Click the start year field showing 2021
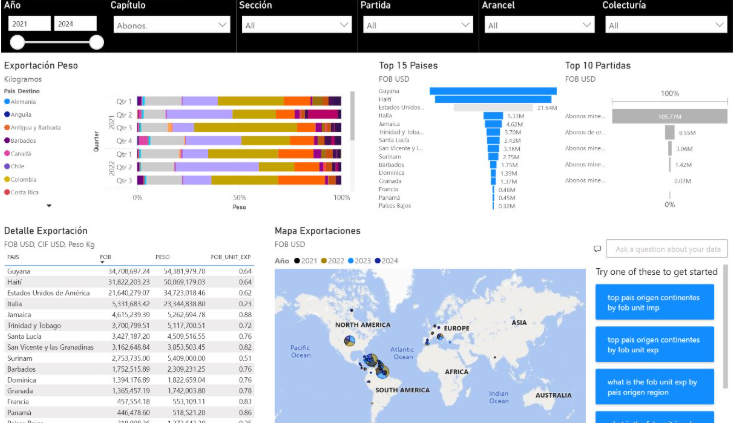This screenshot has width=733, height=423. click(29, 24)
